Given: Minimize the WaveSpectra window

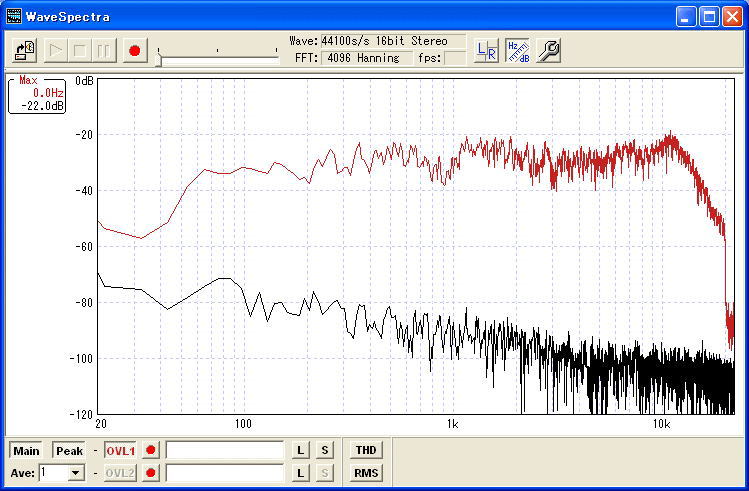Looking at the screenshot, I should click(686, 17).
